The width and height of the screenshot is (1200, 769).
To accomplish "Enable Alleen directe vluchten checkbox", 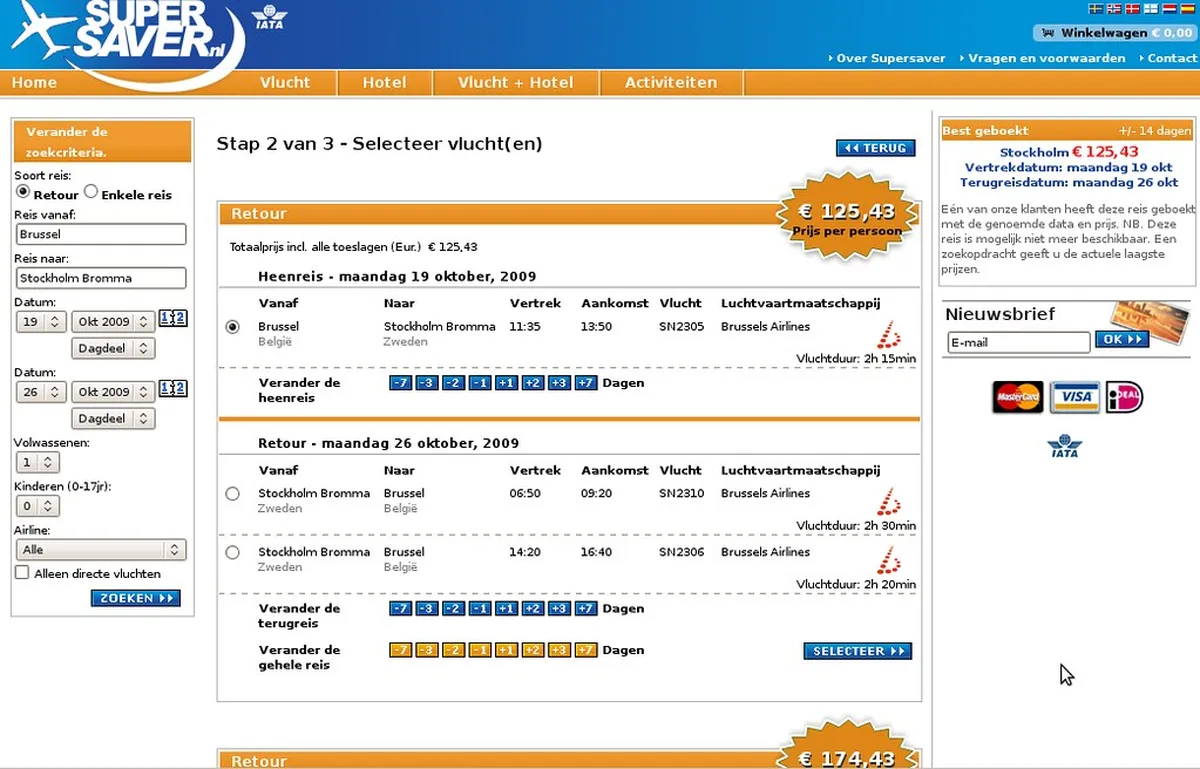I will [x=22, y=573].
